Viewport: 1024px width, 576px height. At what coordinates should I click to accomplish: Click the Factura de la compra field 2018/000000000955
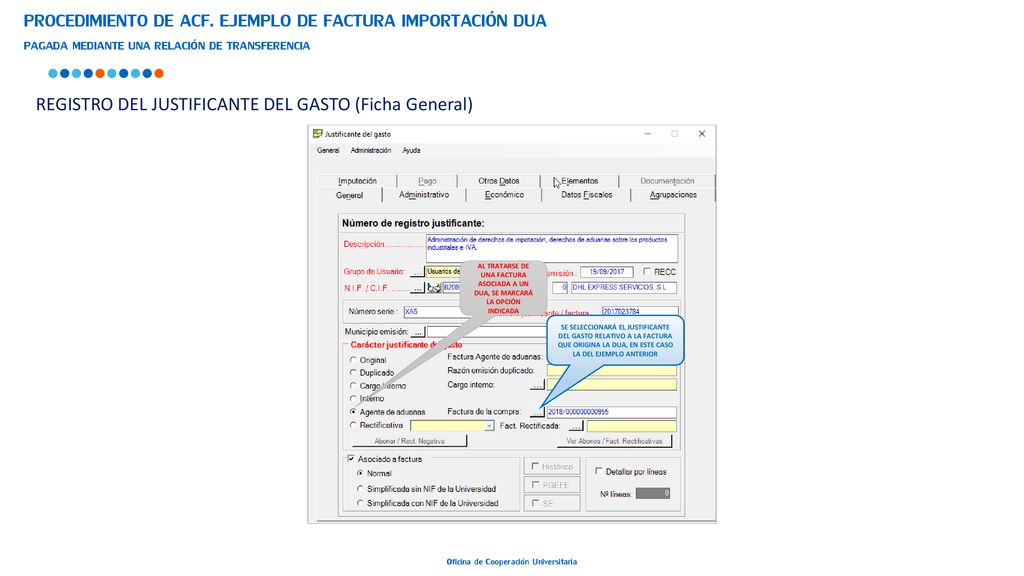pos(611,412)
